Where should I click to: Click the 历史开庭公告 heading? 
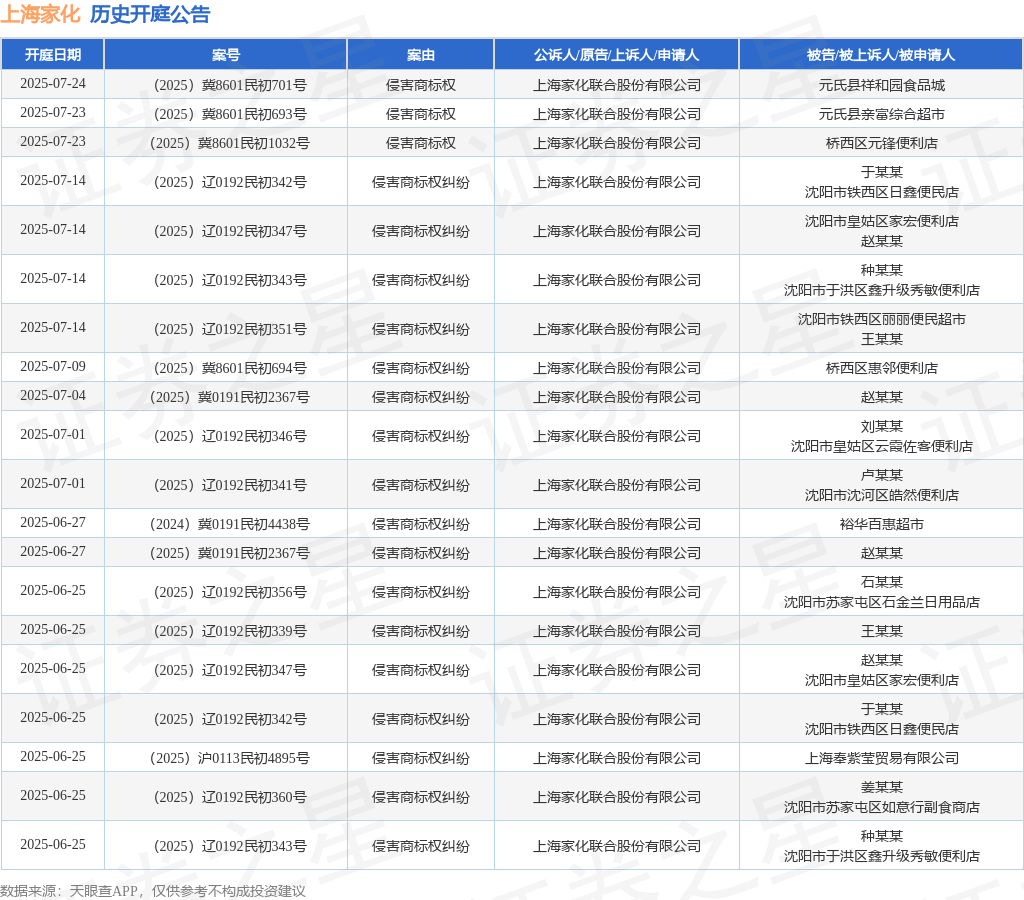tap(150, 14)
